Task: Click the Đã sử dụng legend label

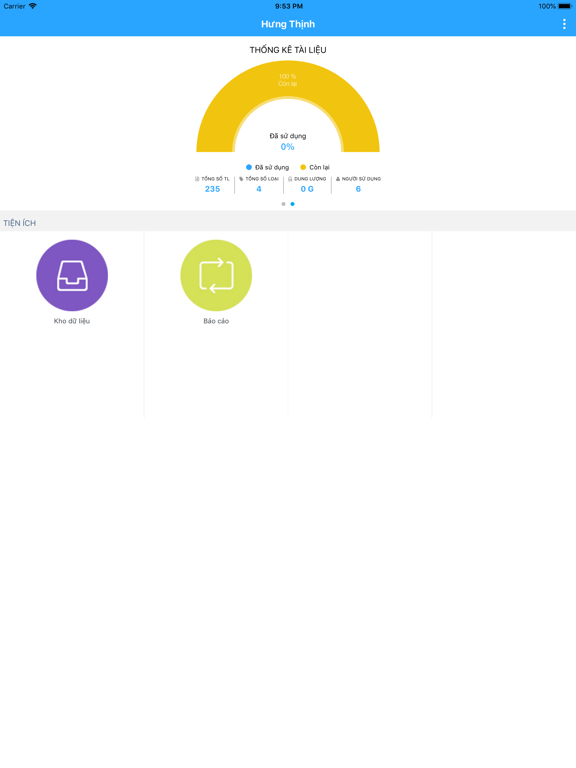Action: [272, 167]
